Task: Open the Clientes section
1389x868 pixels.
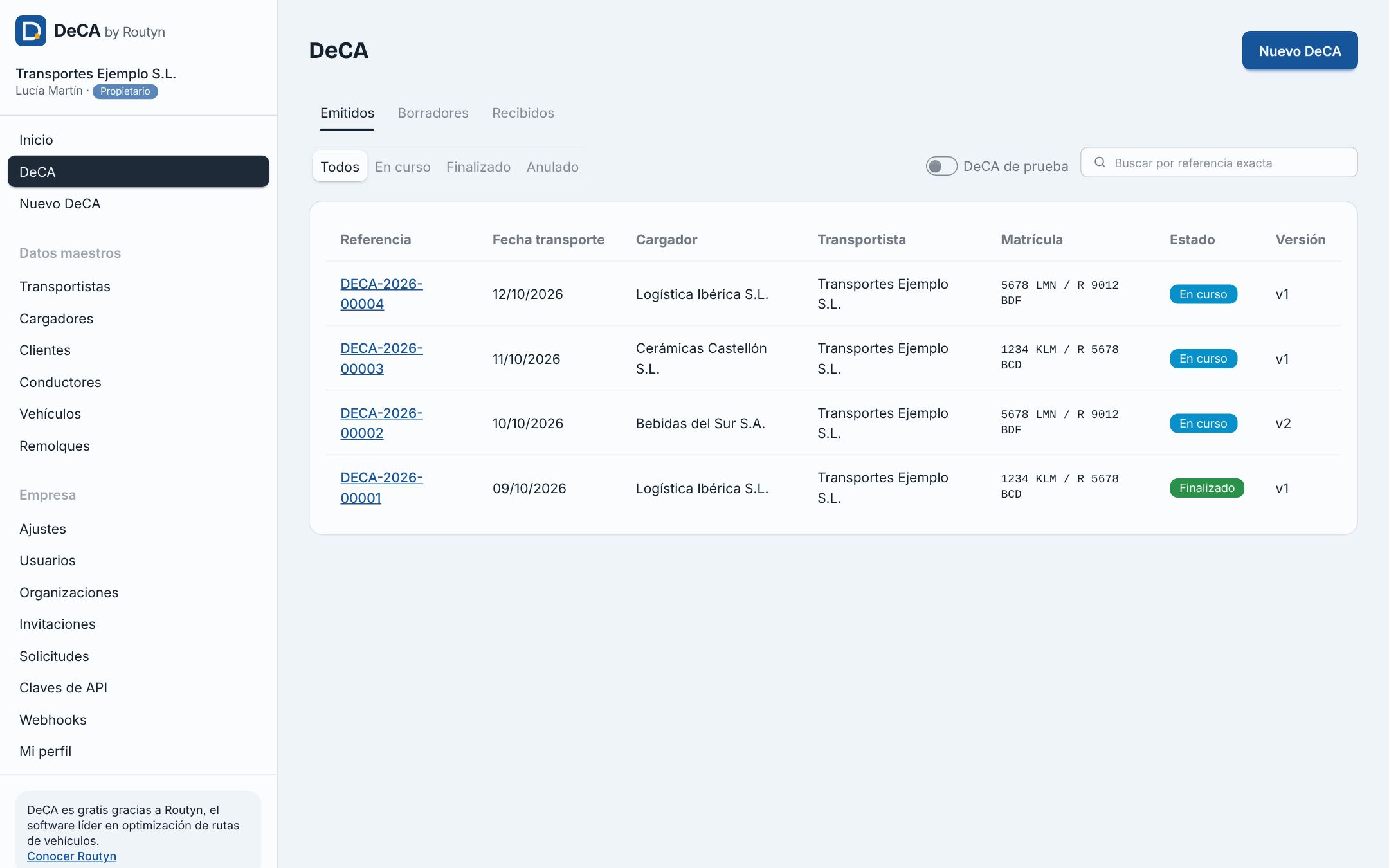Action: pyautogui.click(x=138, y=350)
